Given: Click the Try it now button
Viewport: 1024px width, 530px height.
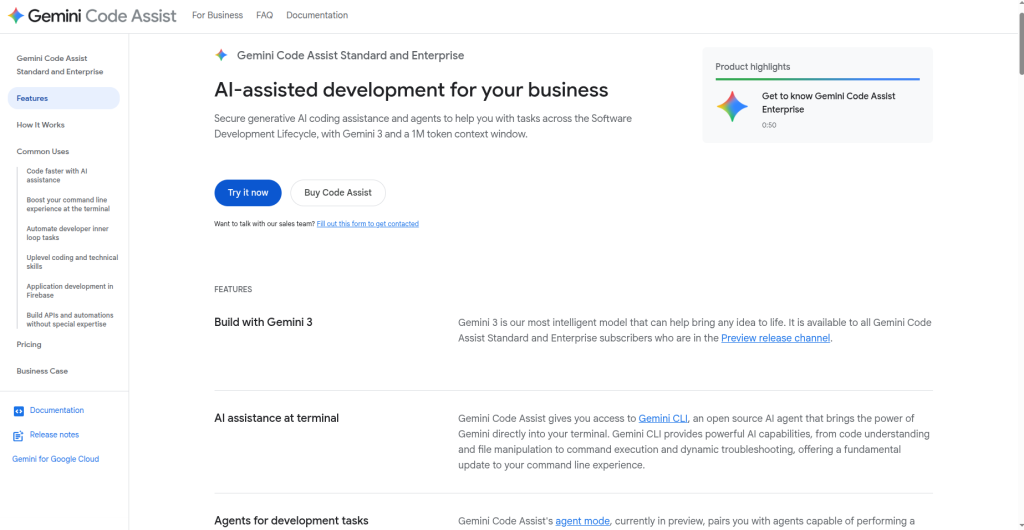Looking at the screenshot, I should tap(248, 193).
